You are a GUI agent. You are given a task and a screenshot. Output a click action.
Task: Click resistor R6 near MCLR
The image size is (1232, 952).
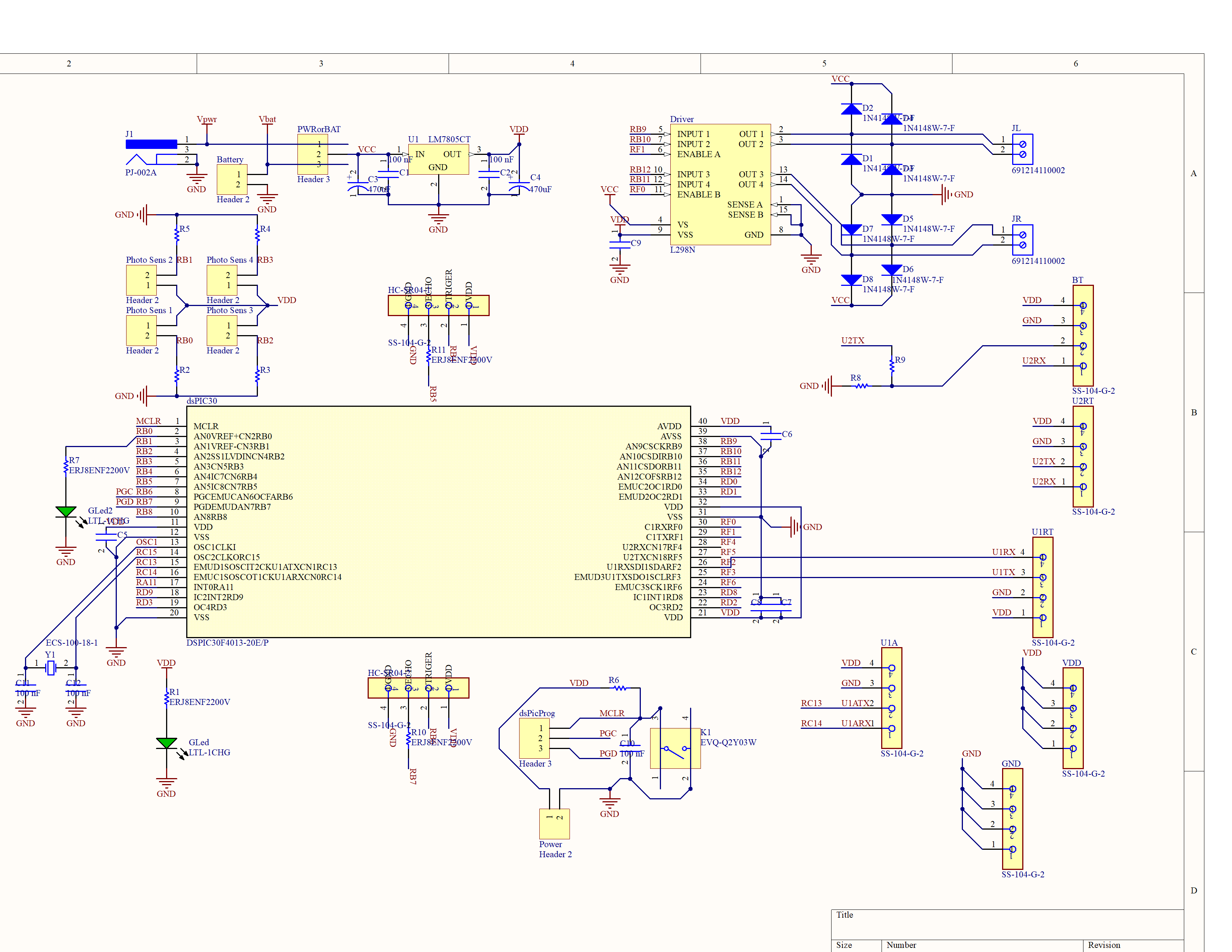click(620, 688)
